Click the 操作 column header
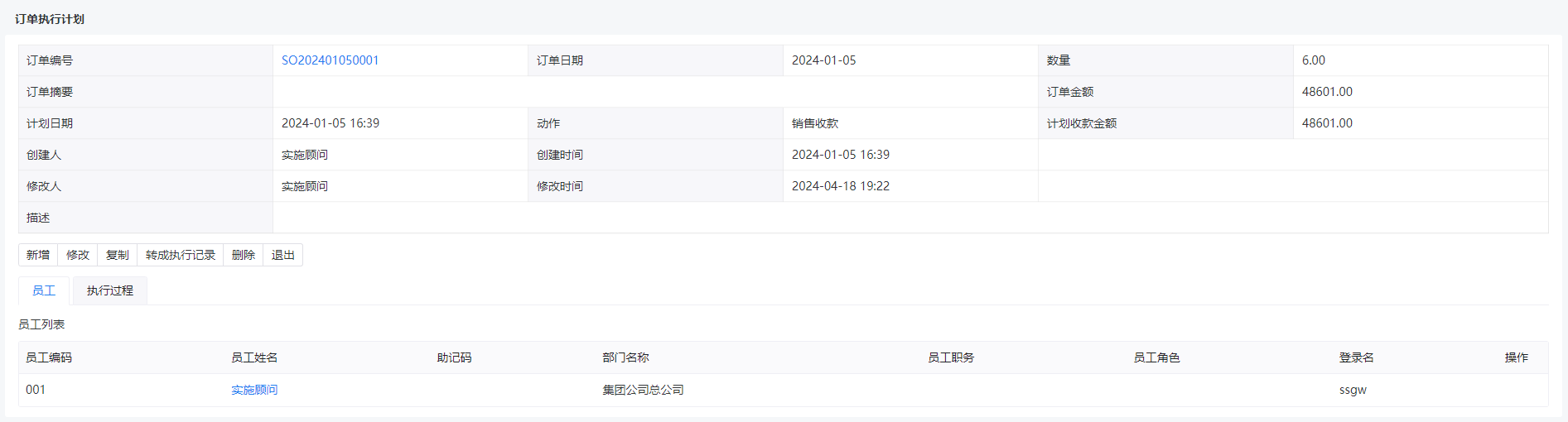 click(1517, 357)
